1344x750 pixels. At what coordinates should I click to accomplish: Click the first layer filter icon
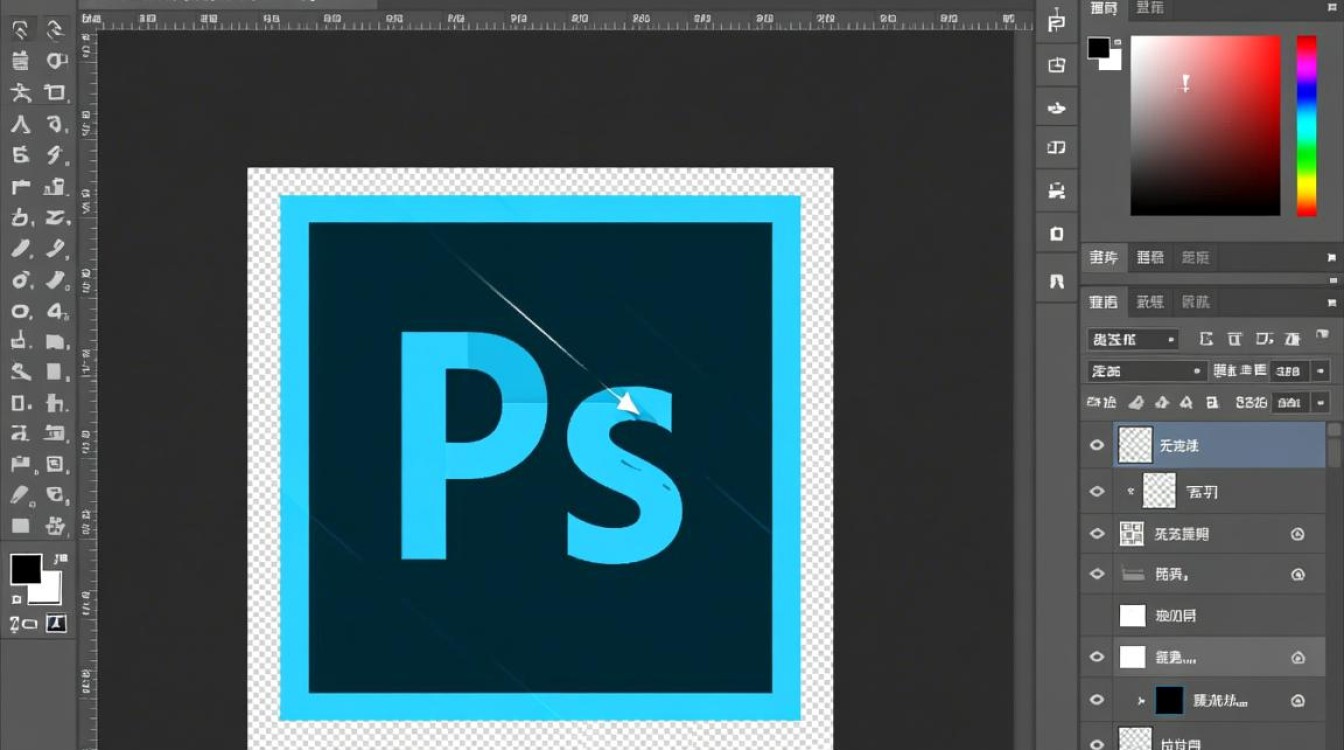point(1206,339)
